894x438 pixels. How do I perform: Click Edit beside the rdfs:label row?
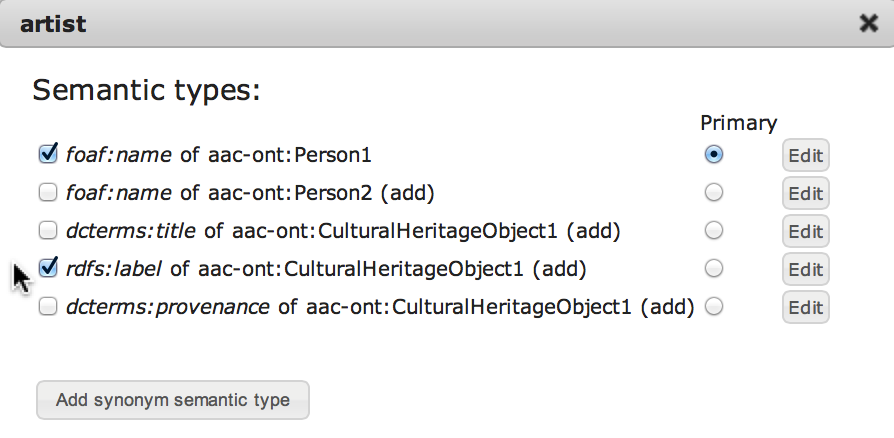(x=805, y=270)
